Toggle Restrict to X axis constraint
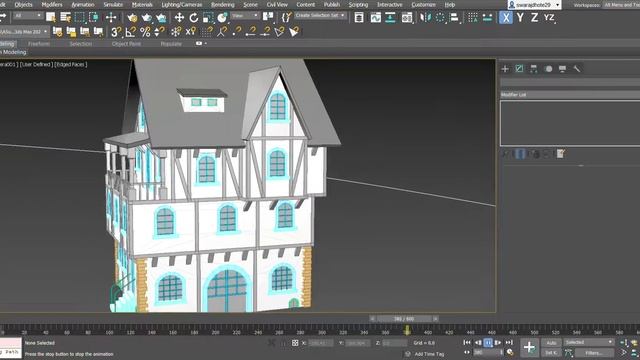 point(506,18)
